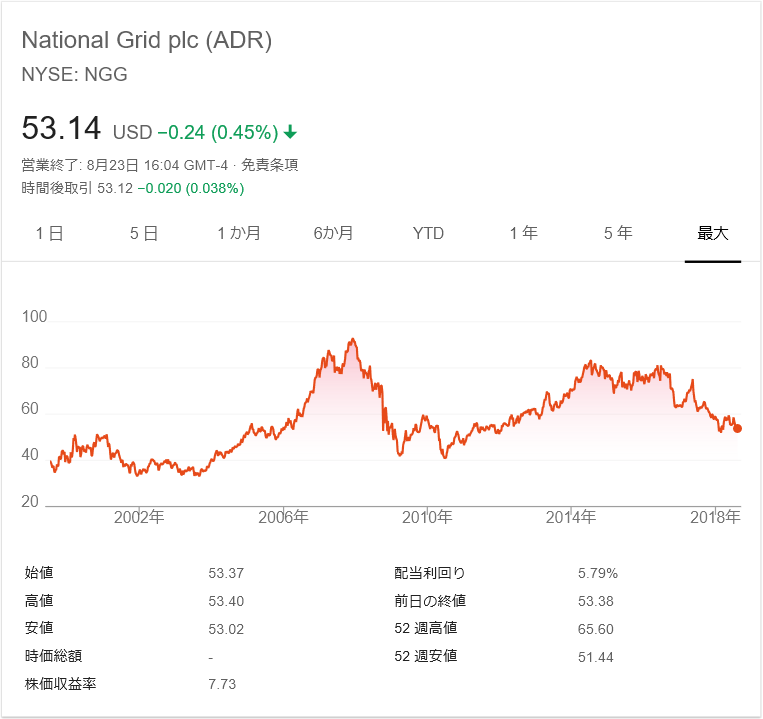
Task: Click the red endpoint dot on chart
Action: 737,429
